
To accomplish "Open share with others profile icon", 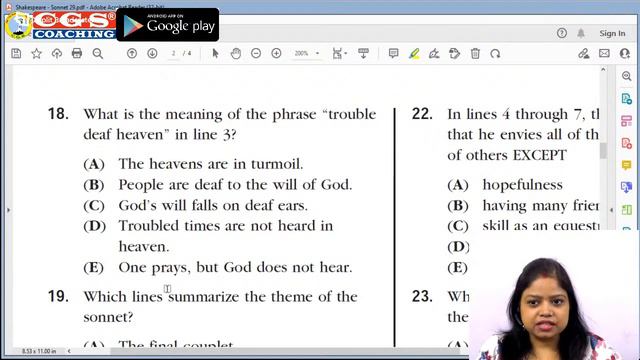I will (x=624, y=53).
